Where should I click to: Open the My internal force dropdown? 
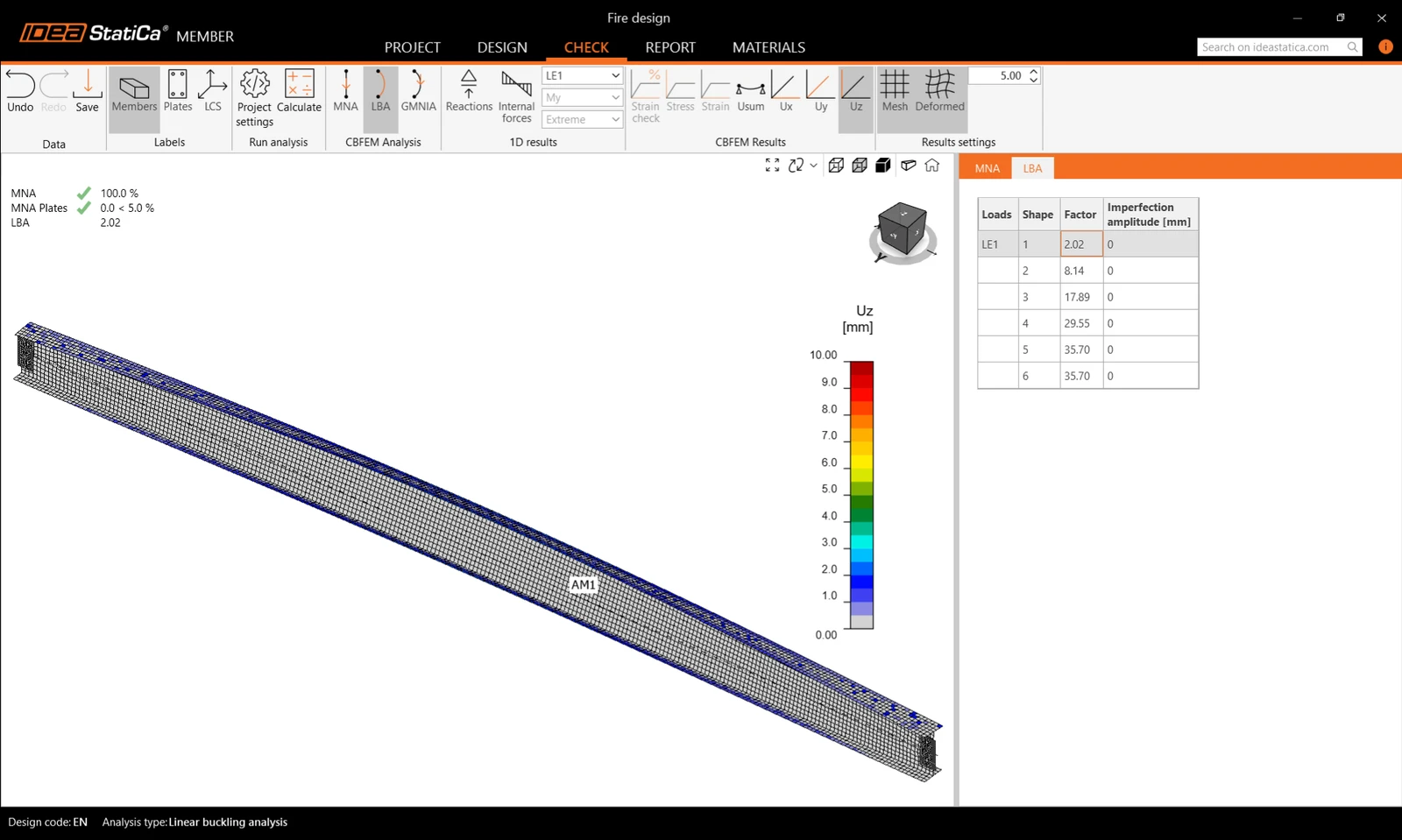point(582,97)
